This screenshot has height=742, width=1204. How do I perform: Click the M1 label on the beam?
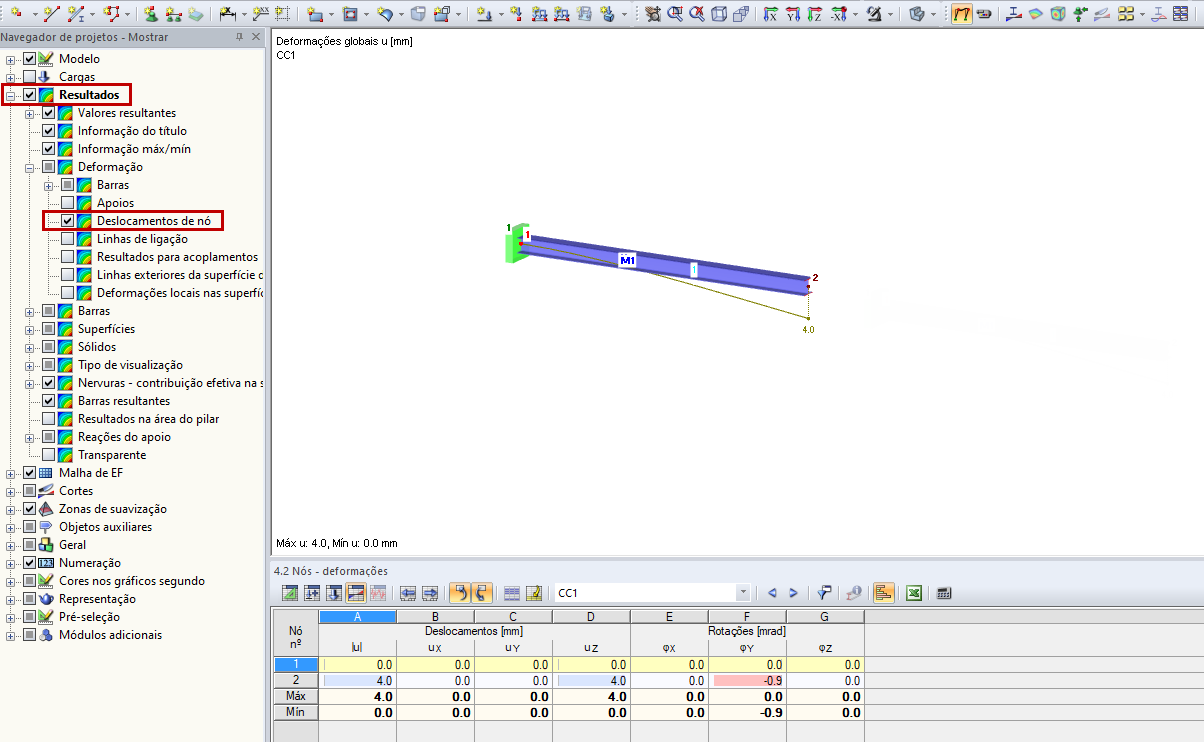628,260
